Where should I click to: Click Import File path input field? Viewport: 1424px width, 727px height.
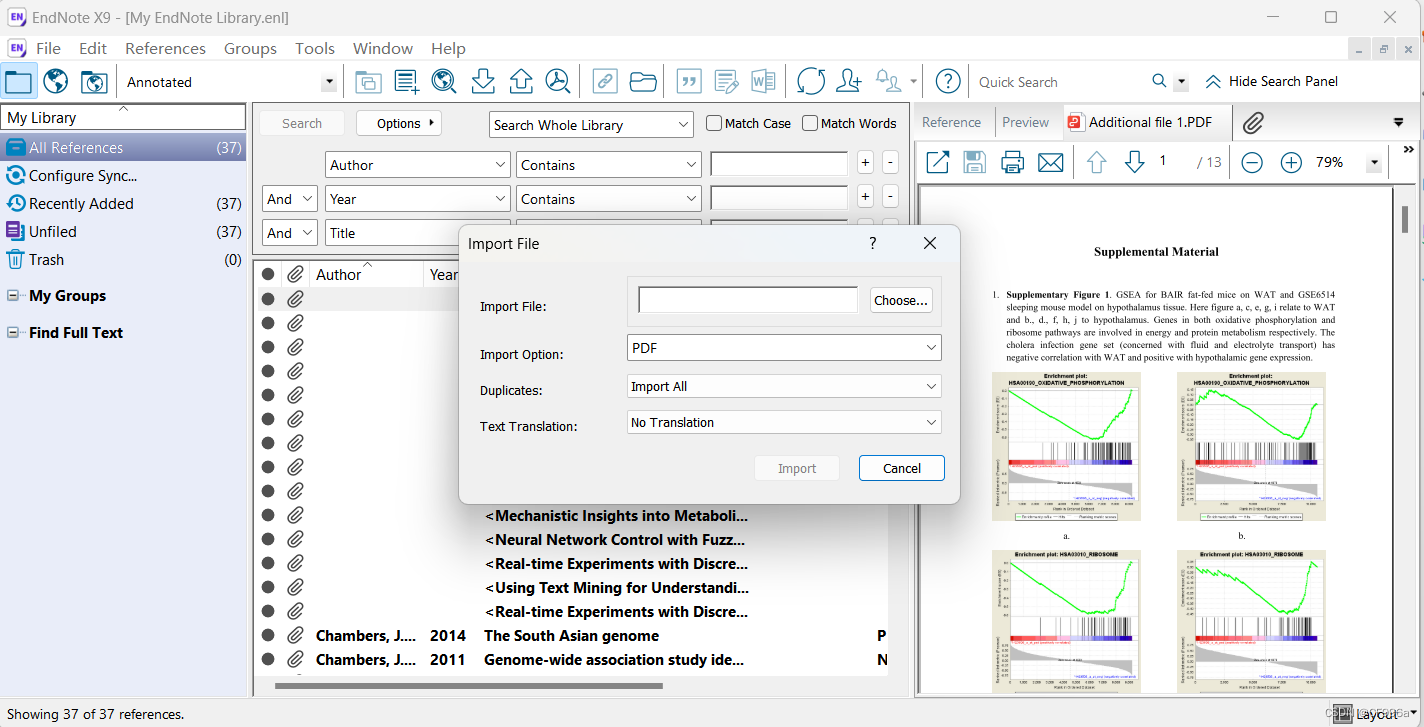coord(748,300)
